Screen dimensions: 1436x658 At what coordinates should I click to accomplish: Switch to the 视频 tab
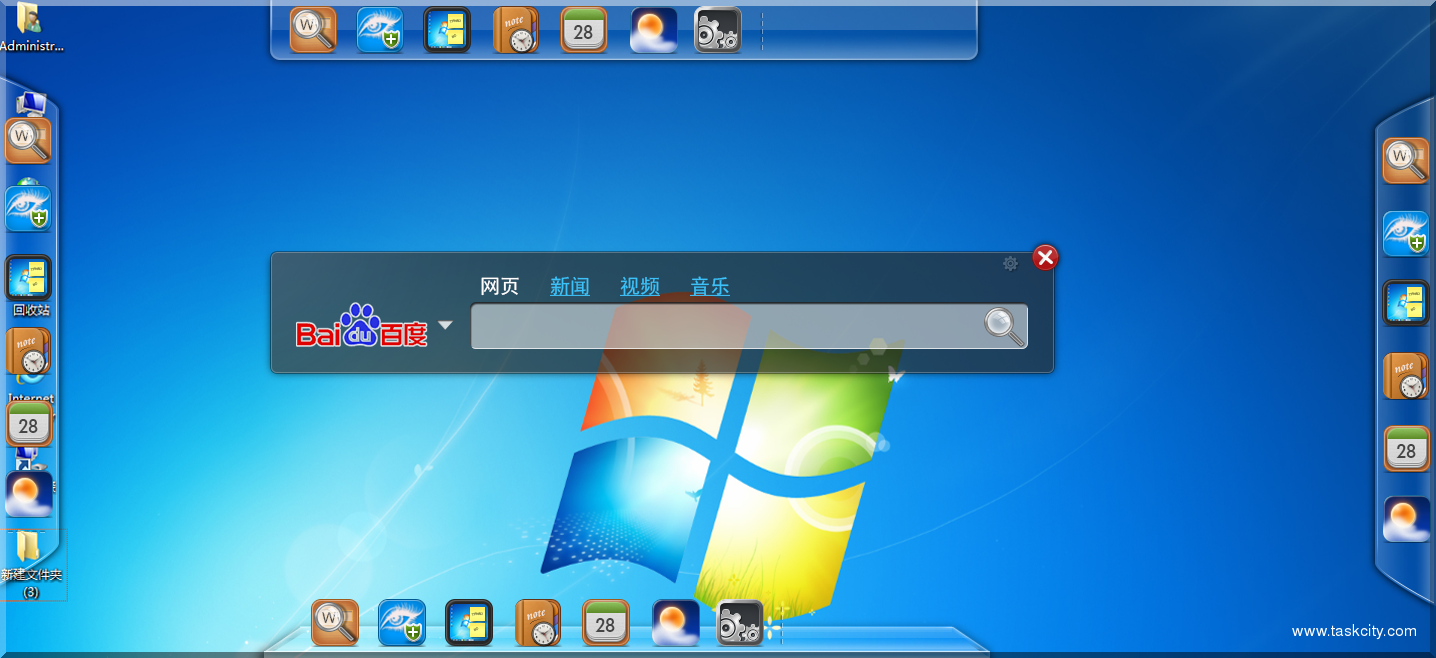click(x=640, y=287)
